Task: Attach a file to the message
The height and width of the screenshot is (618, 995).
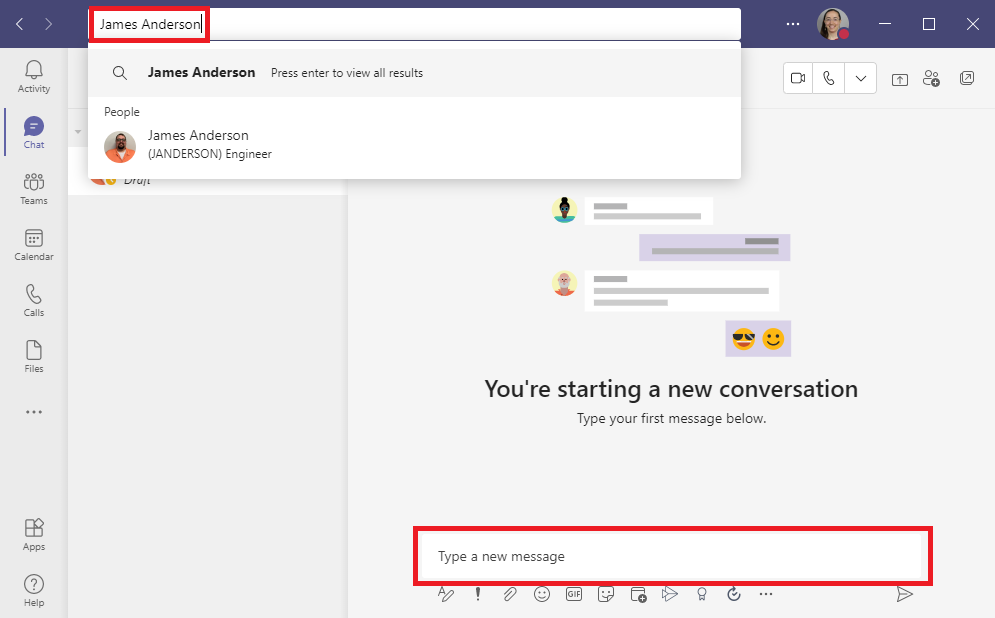Action: click(x=510, y=593)
